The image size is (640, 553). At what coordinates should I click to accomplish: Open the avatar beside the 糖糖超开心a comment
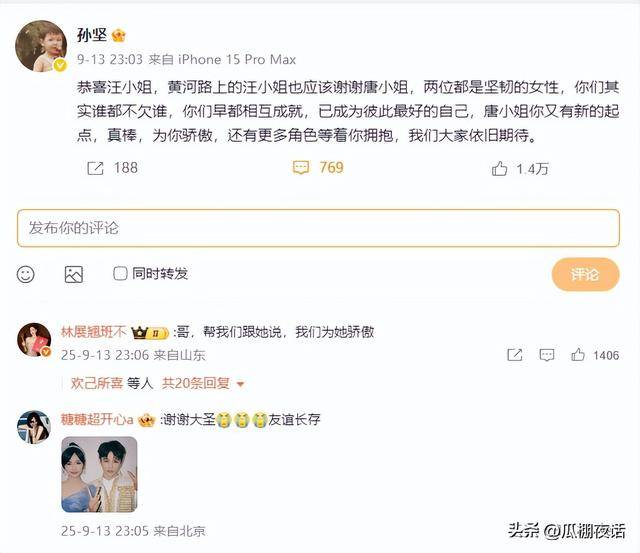(34, 427)
